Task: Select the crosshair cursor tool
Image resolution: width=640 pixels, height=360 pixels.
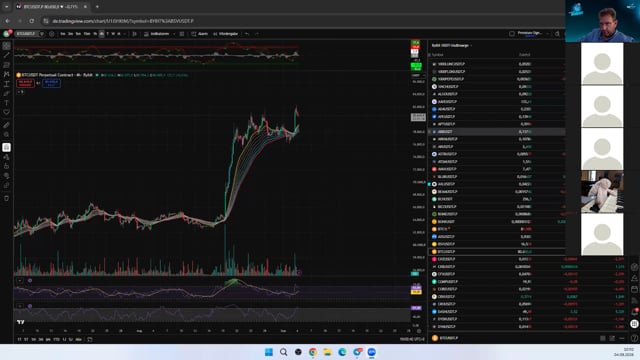Action: [x=7, y=46]
